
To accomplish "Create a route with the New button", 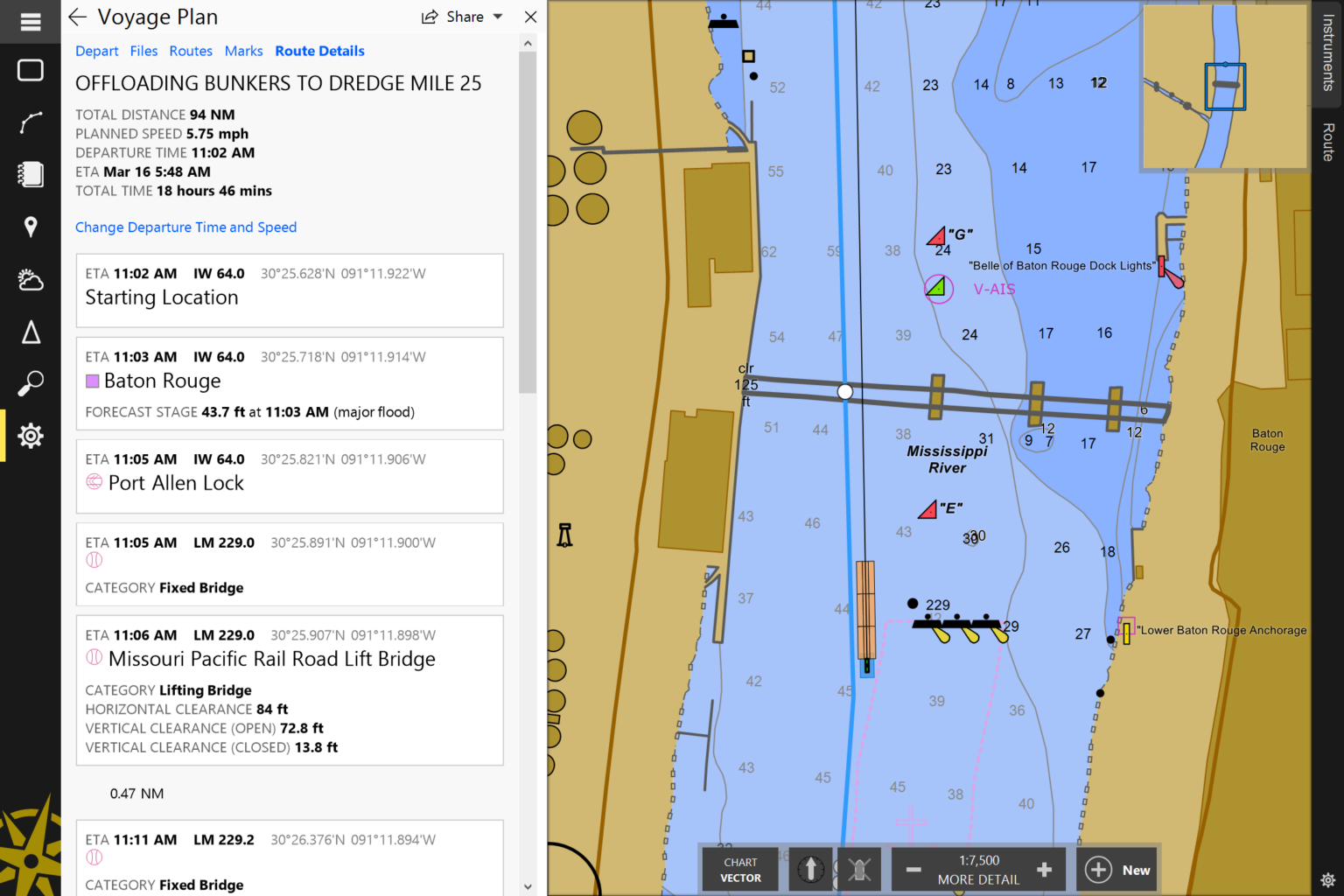I will tap(1117, 869).
